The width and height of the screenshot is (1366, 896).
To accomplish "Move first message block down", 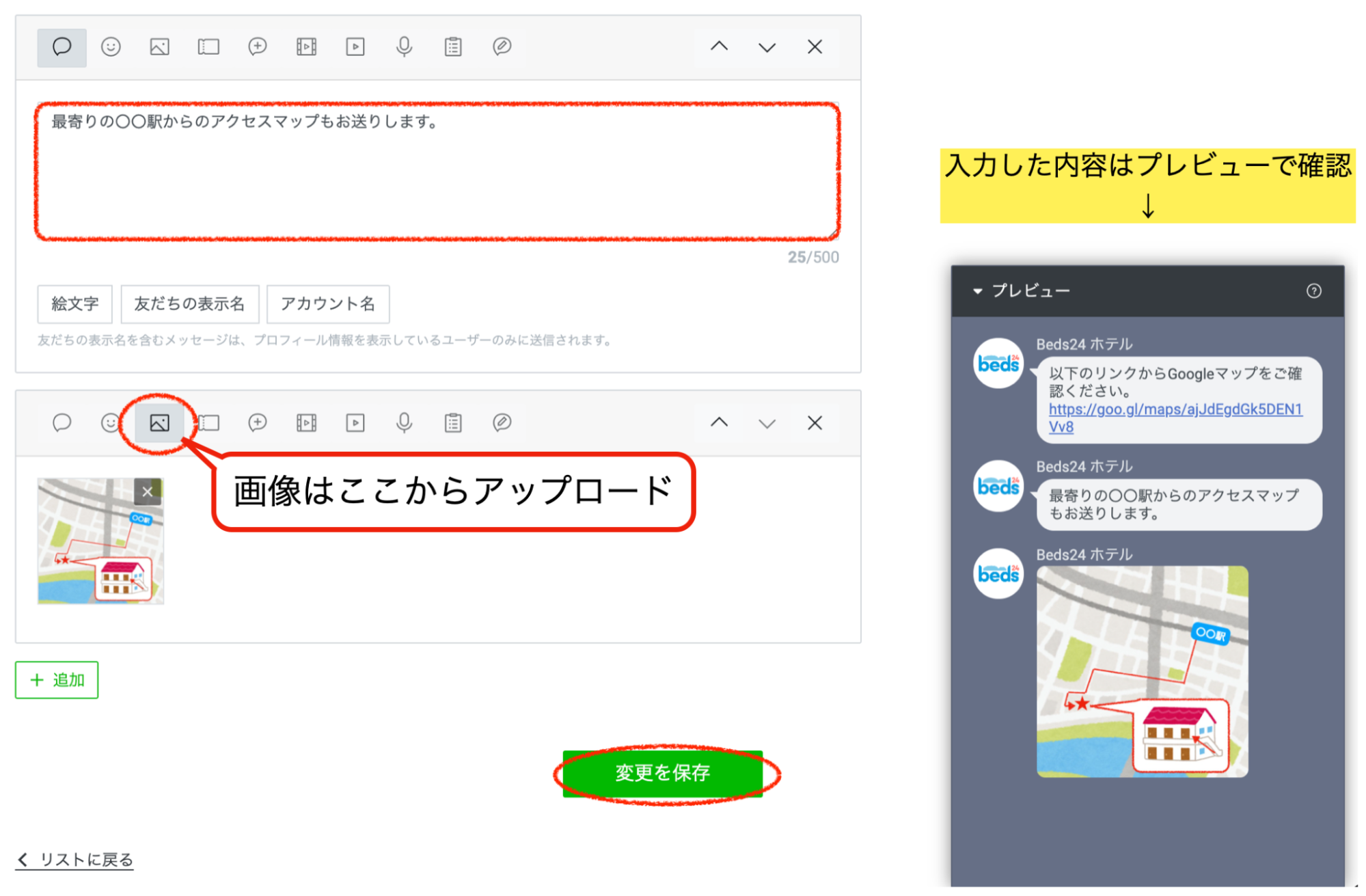I will [x=767, y=47].
